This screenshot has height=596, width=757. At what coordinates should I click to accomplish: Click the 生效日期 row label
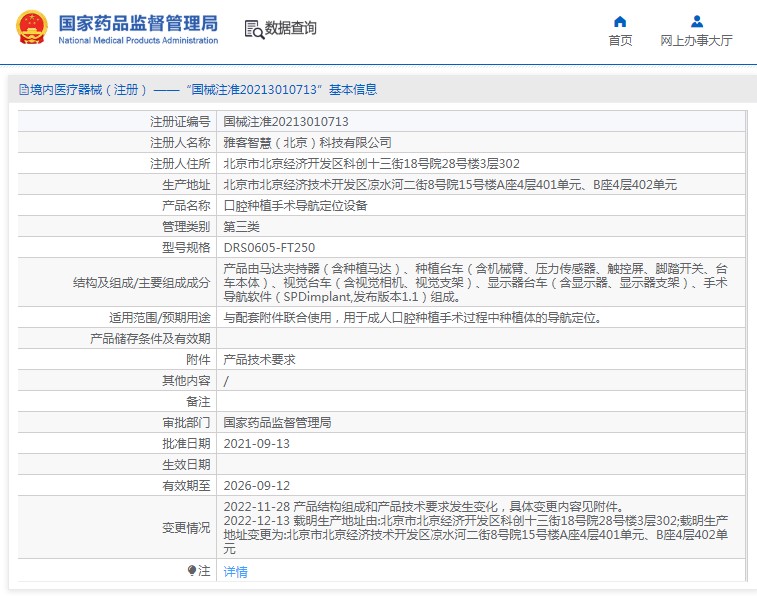(x=186, y=465)
